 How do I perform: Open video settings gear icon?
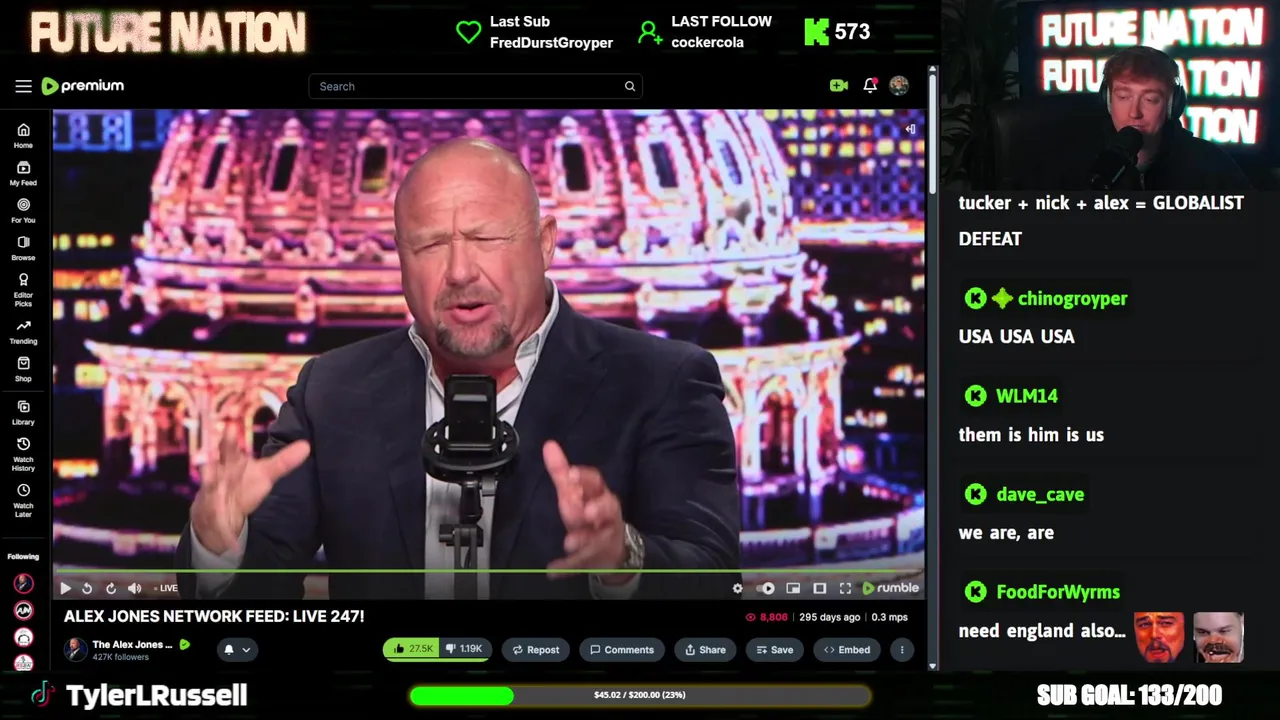(x=738, y=588)
